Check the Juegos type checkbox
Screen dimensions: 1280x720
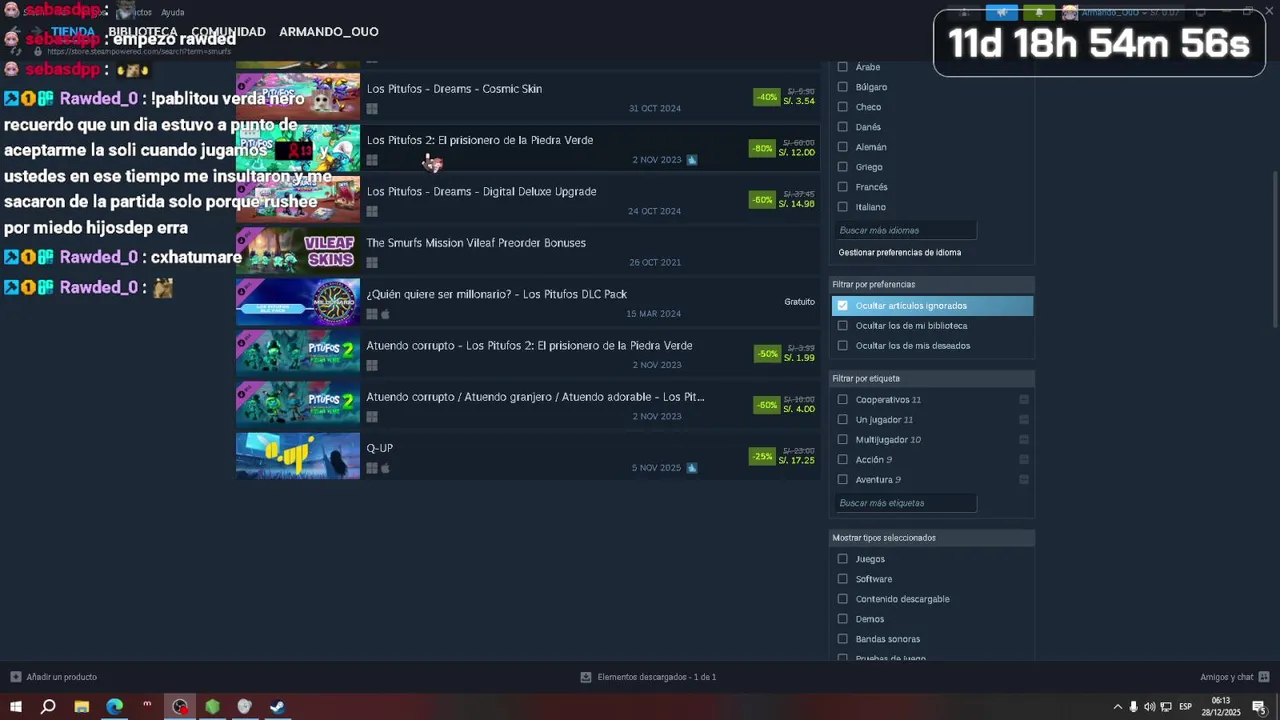pyautogui.click(x=842, y=559)
